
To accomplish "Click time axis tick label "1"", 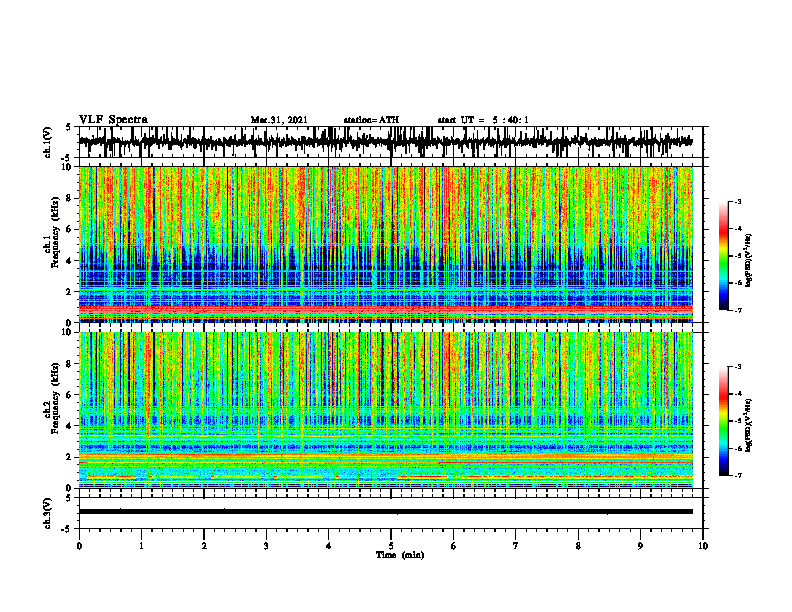I will [x=141, y=546].
